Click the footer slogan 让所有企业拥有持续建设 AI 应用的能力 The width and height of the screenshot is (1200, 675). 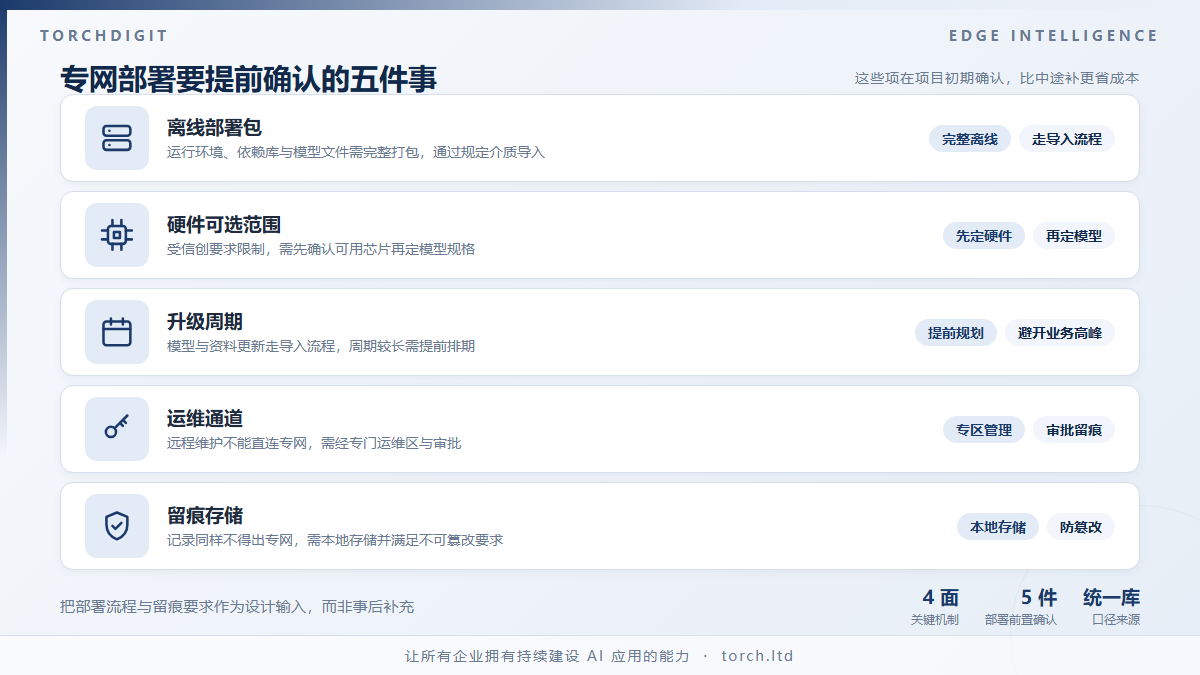click(x=547, y=657)
